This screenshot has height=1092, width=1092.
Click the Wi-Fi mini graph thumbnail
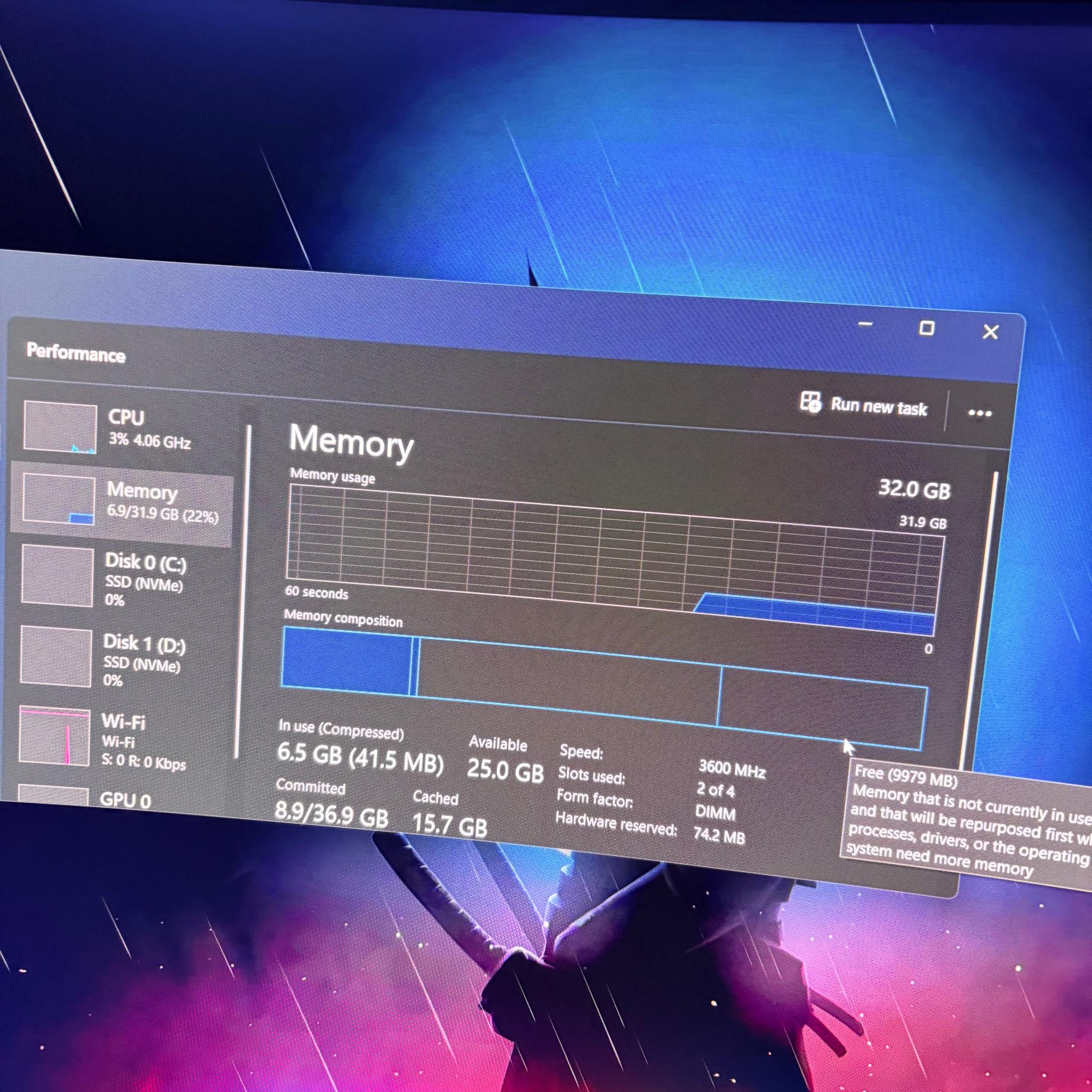click(x=54, y=735)
